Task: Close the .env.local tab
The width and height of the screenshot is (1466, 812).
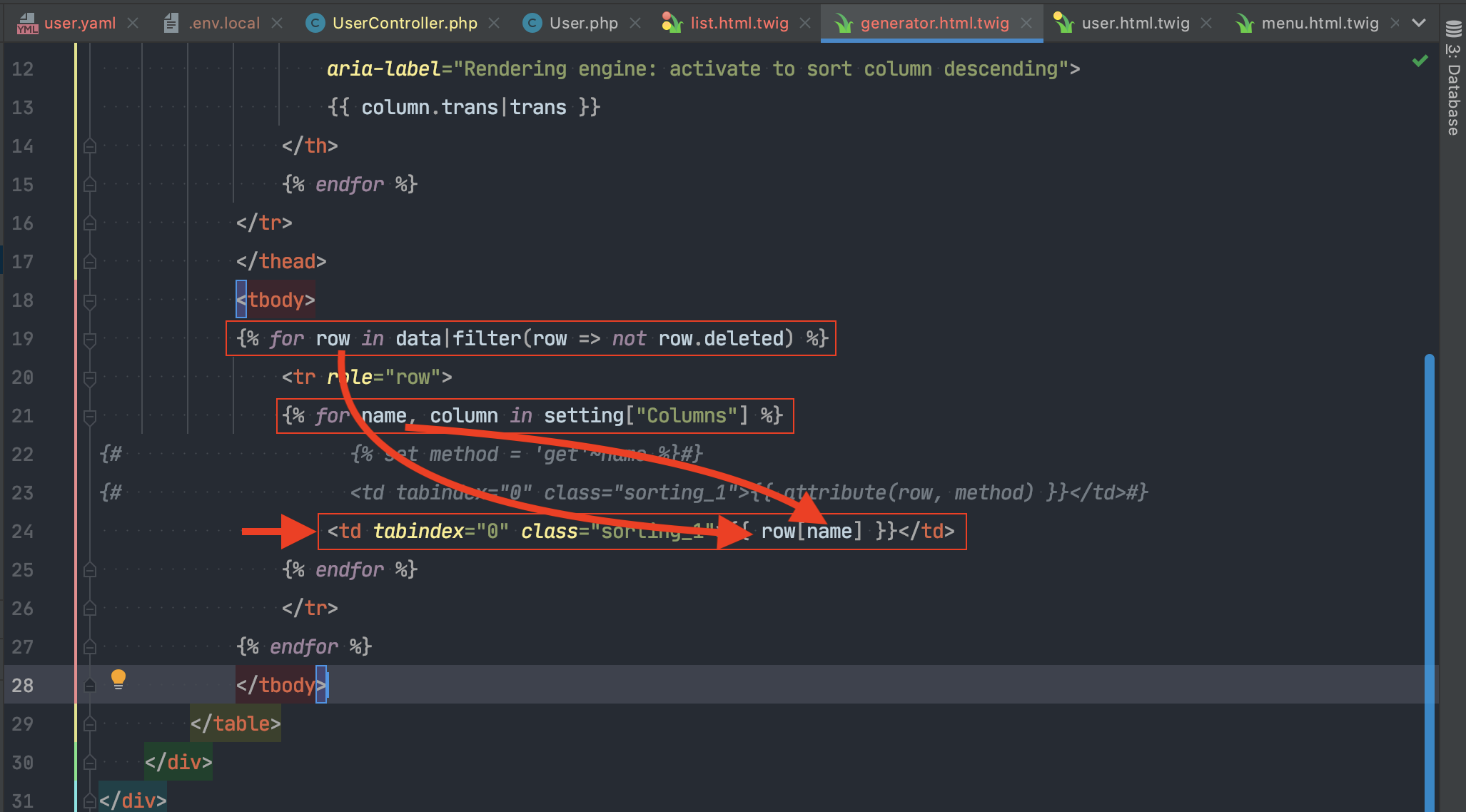Action: tap(277, 23)
